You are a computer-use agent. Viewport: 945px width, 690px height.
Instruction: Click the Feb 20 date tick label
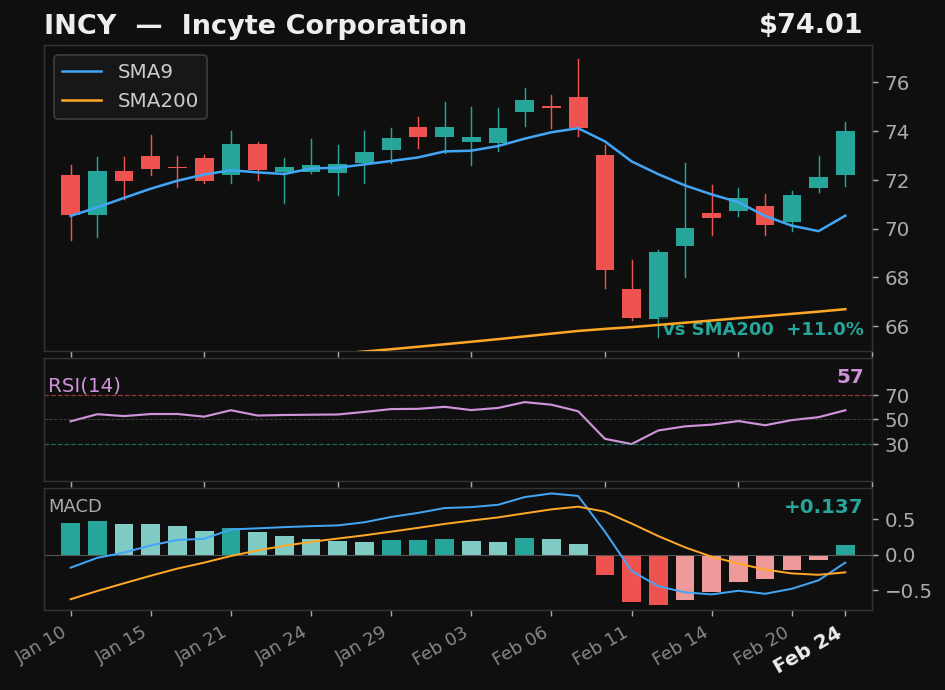761,646
